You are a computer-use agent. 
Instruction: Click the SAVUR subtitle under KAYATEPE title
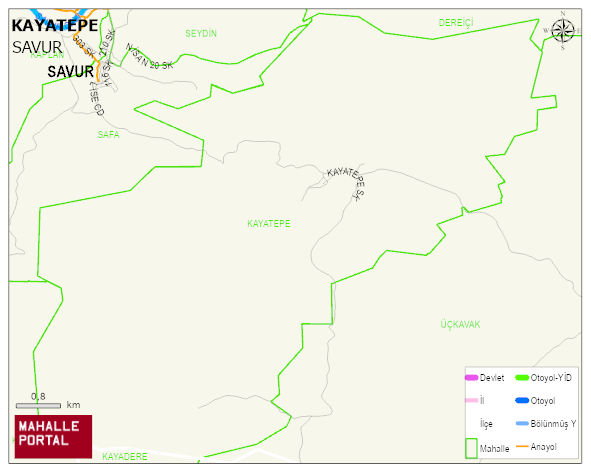(x=37, y=47)
